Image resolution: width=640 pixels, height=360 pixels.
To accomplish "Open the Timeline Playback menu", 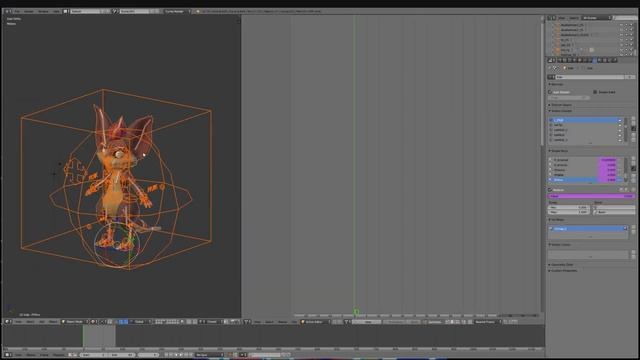I will click(x=58, y=355).
